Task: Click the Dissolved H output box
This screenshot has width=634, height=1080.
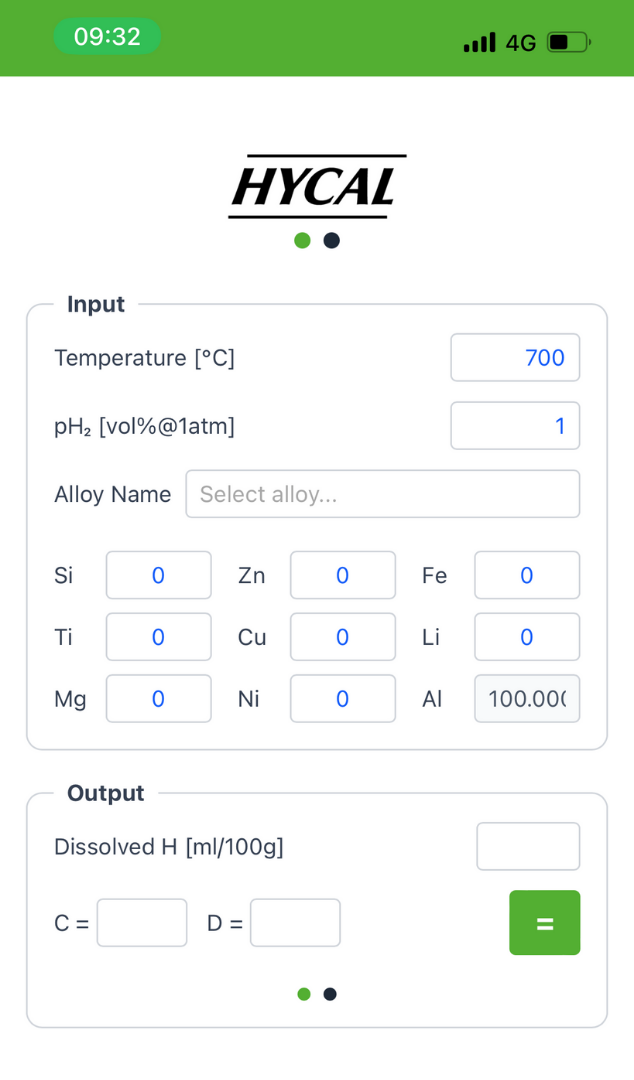Action: 528,847
